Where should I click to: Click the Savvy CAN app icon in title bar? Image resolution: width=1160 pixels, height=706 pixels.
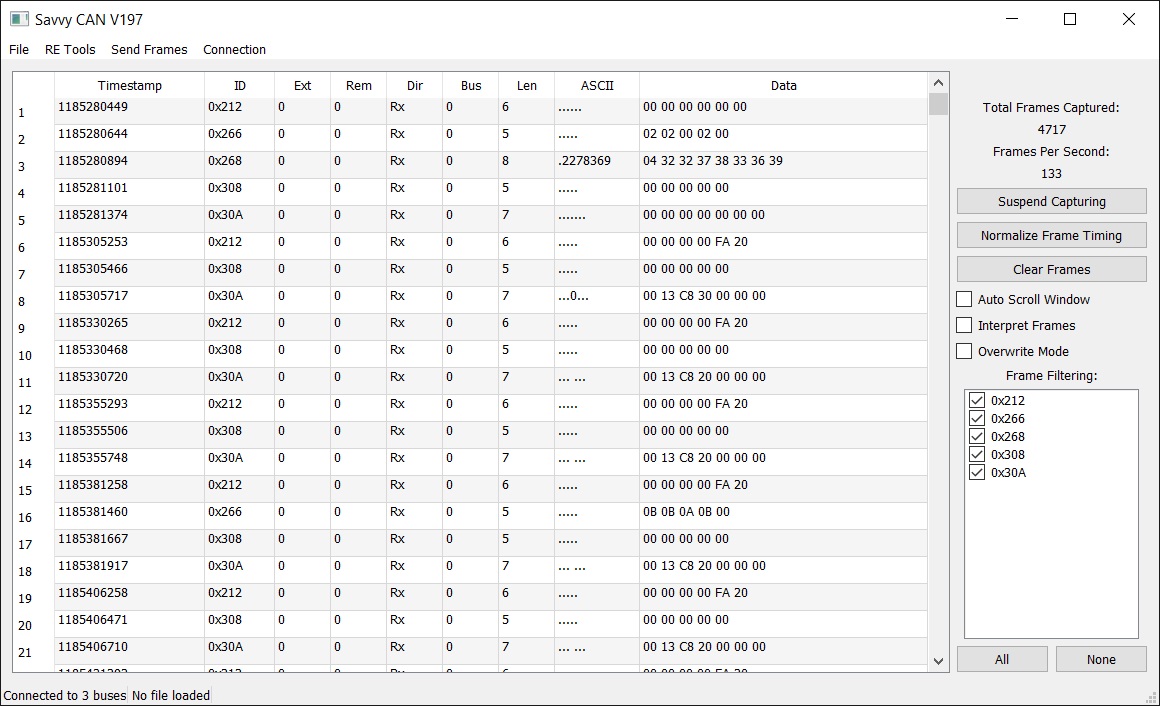tap(19, 19)
